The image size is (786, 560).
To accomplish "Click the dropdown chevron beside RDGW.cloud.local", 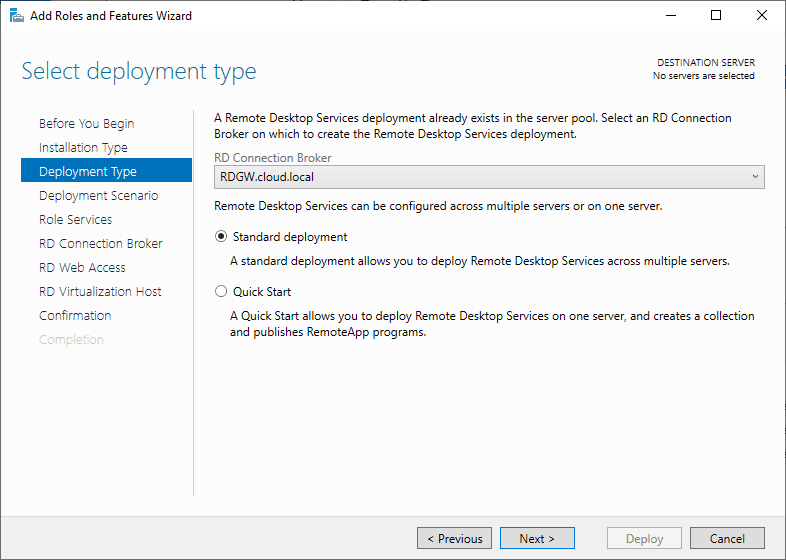I will [755, 177].
